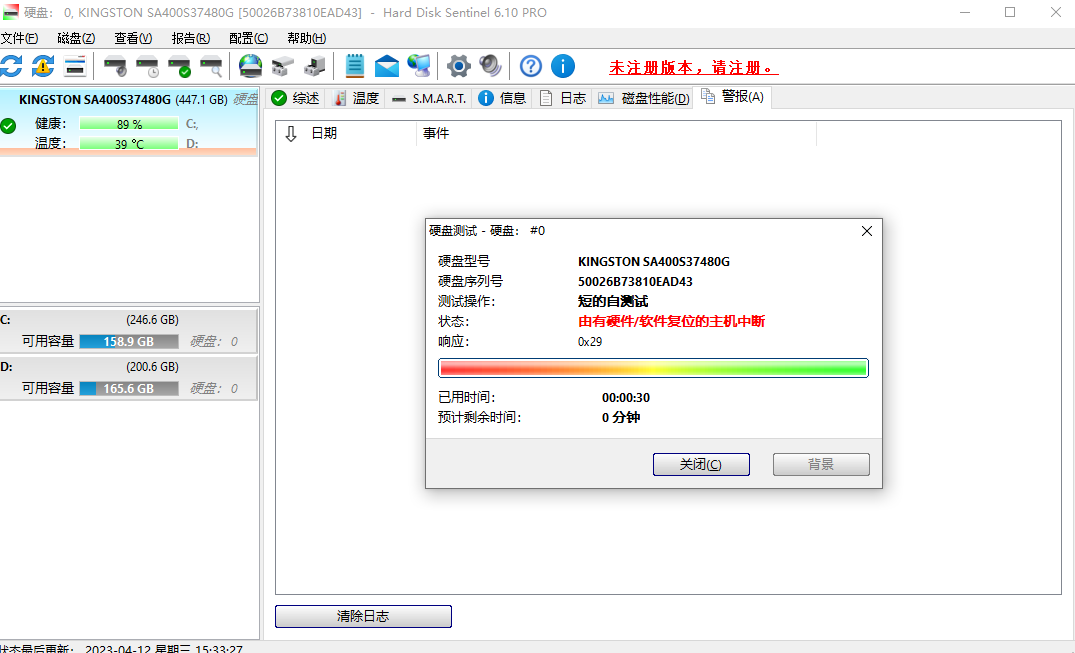Select the D: partition row
Screen dimensions: 1075x653
tap(129, 377)
